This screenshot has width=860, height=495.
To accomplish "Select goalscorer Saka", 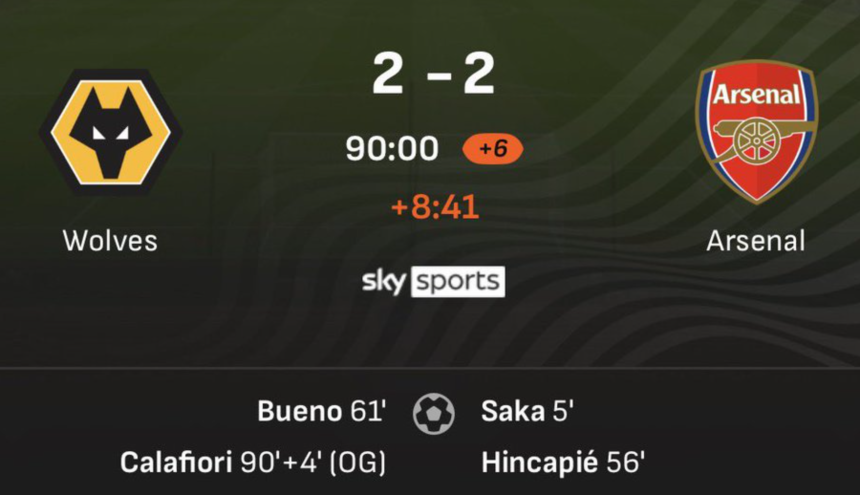I will [x=513, y=411].
